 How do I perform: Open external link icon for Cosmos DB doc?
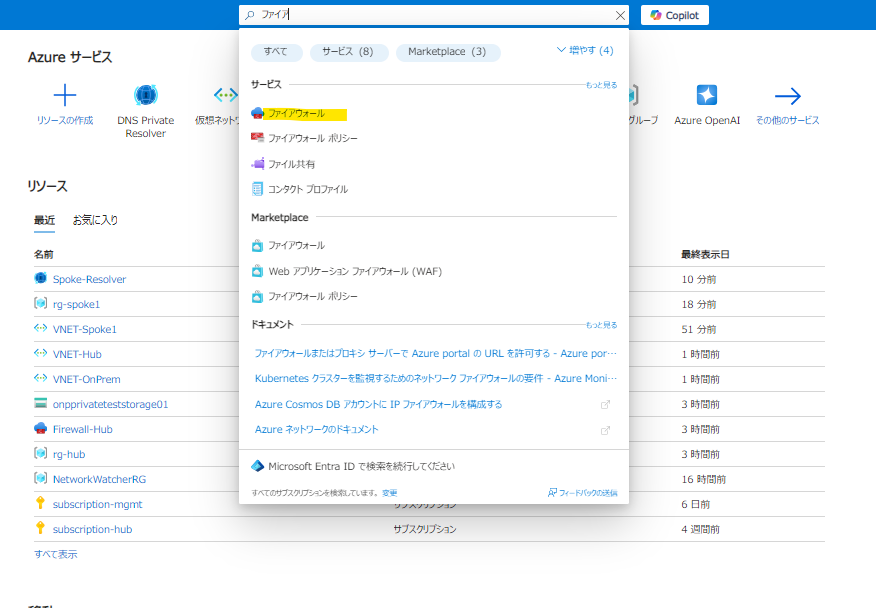tap(605, 405)
